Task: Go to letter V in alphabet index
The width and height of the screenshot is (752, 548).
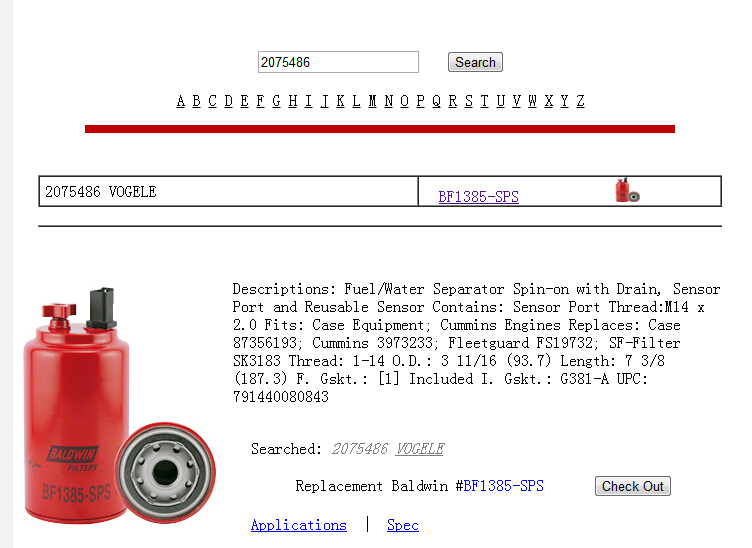Action: (517, 101)
